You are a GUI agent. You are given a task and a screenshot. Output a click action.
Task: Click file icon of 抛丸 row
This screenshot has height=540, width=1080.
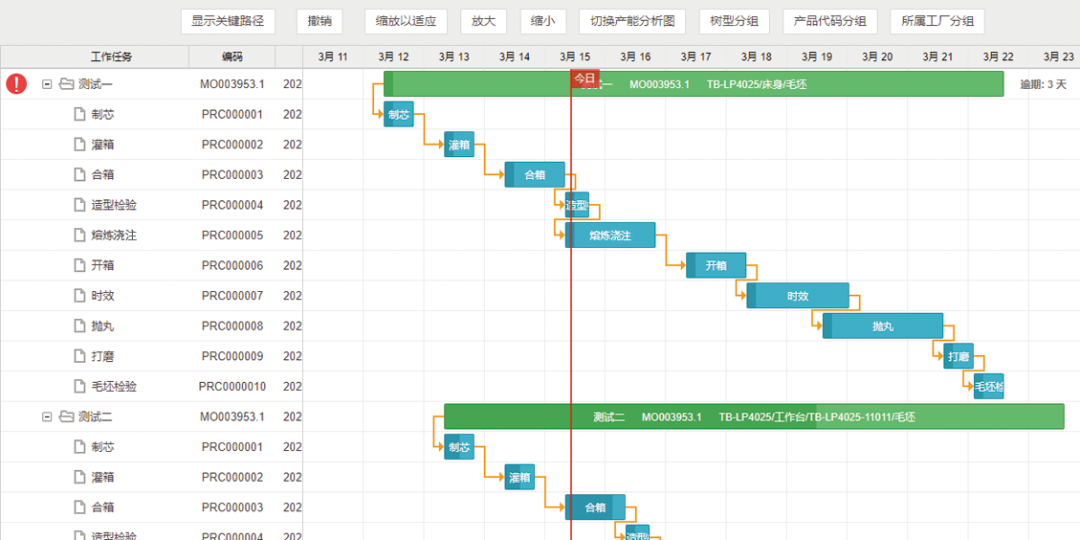[x=79, y=326]
